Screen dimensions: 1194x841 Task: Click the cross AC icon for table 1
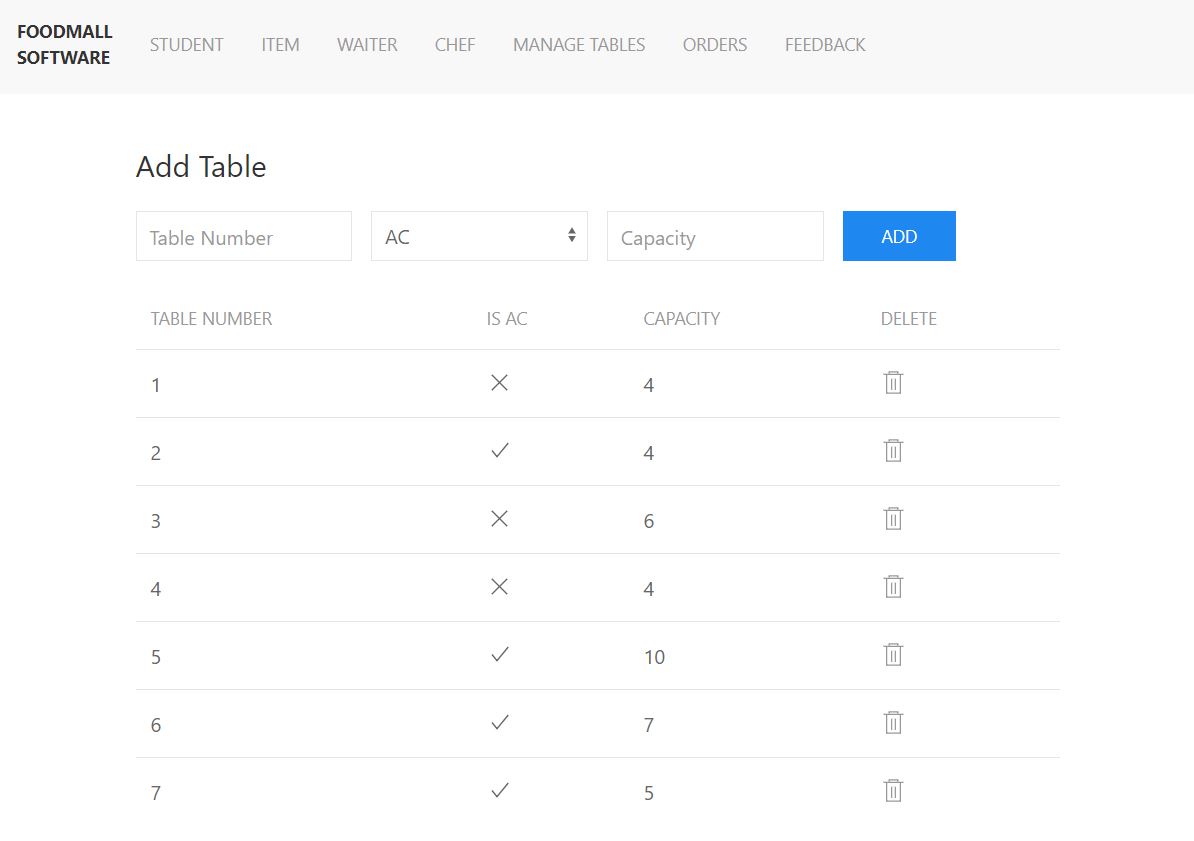pyautogui.click(x=500, y=382)
